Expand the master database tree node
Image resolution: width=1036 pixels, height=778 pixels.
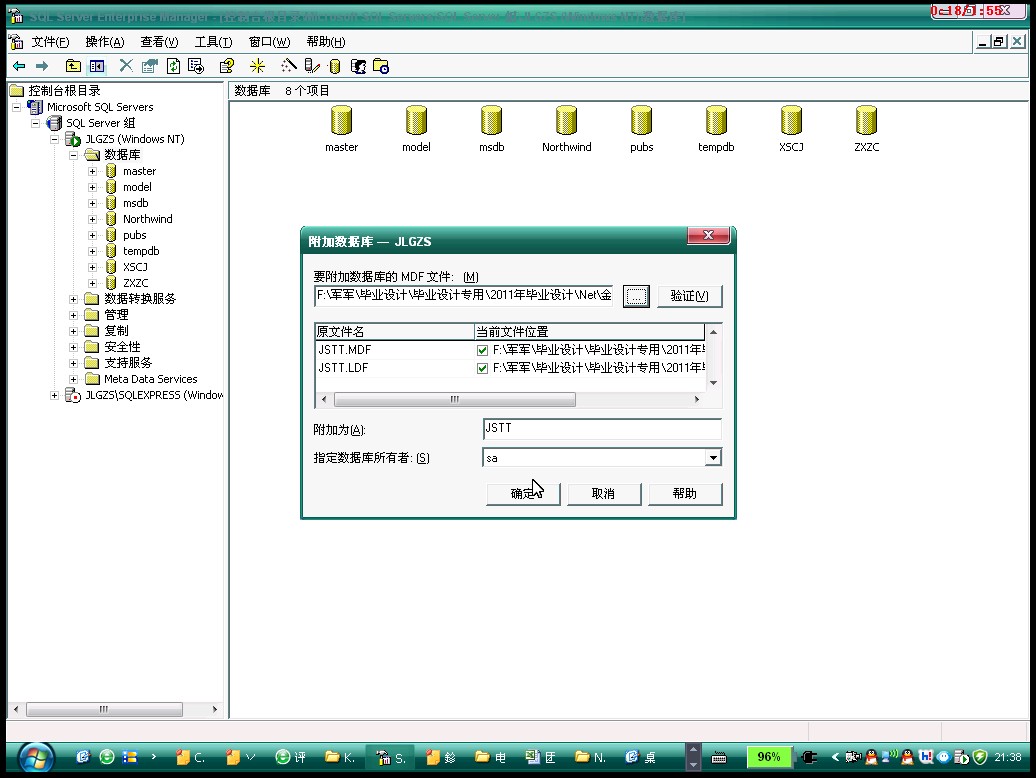pyautogui.click(x=92, y=171)
